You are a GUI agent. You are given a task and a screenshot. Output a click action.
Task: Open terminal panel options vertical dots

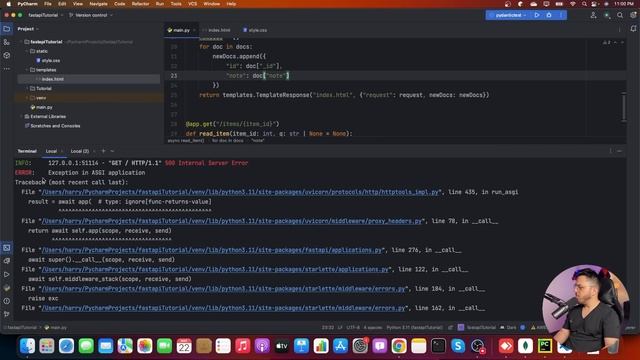click(x=611, y=151)
